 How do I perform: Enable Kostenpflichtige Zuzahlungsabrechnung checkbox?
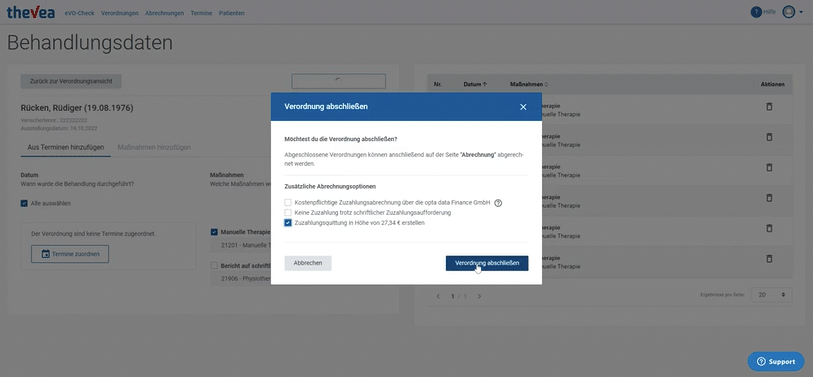click(288, 203)
